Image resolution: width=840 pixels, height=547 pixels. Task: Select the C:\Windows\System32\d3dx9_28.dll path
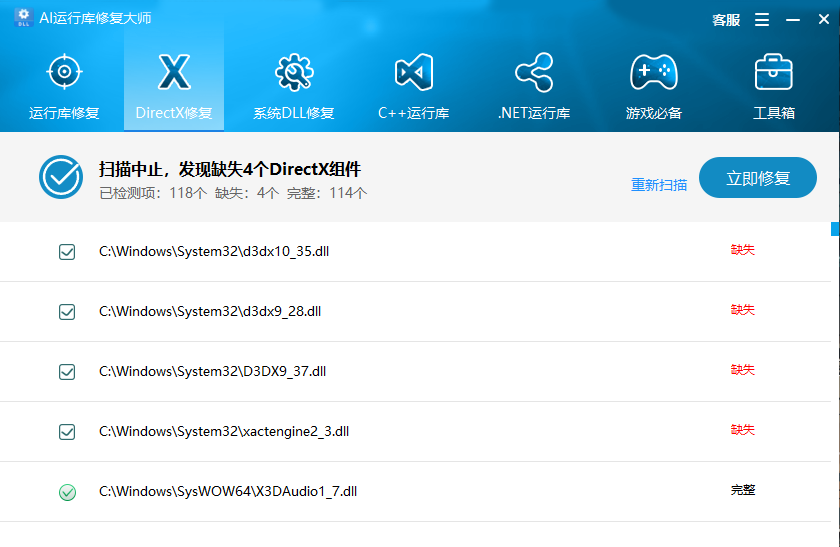[x=210, y=311]
